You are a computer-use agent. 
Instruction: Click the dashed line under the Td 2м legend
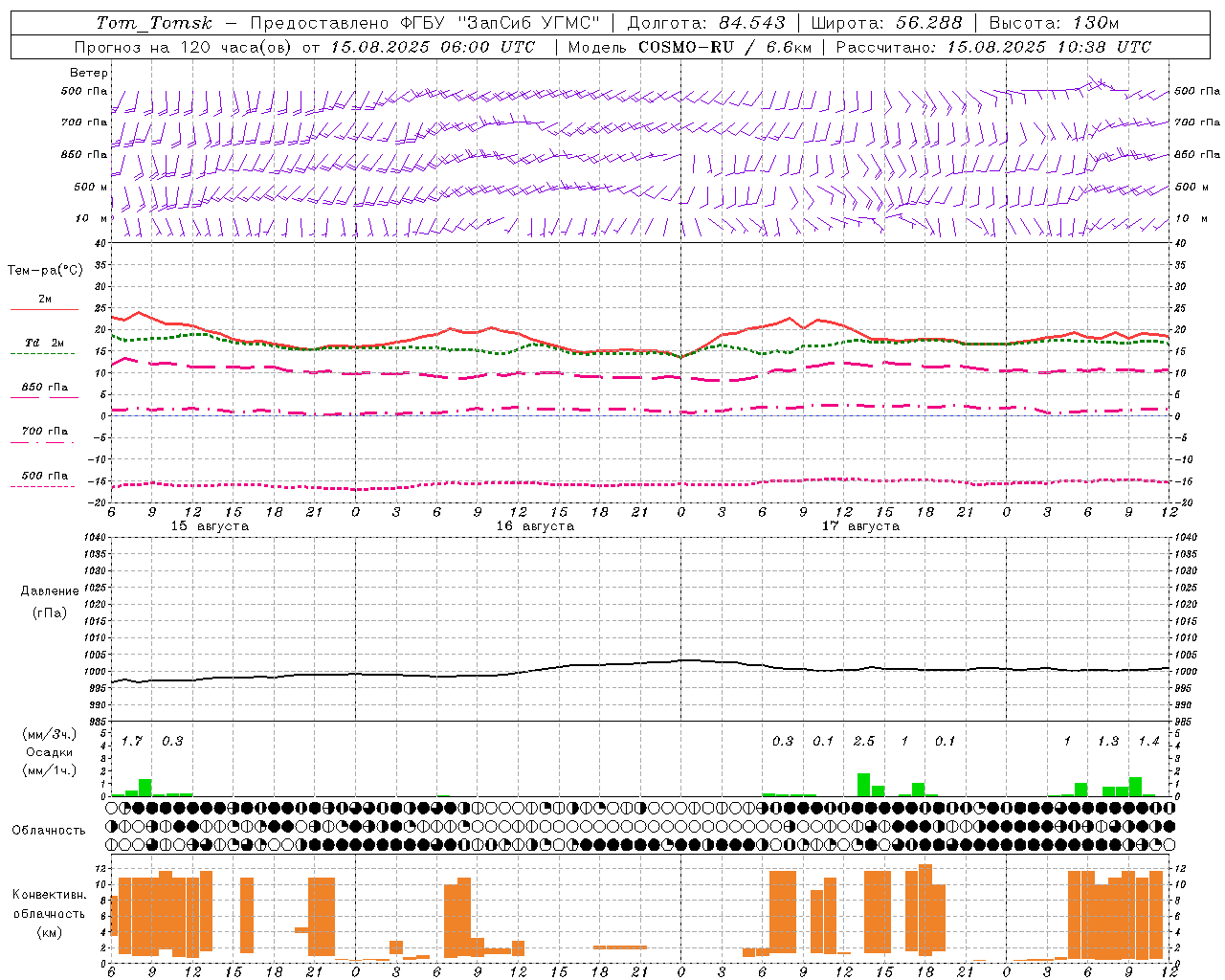click(x=42, y=353)
